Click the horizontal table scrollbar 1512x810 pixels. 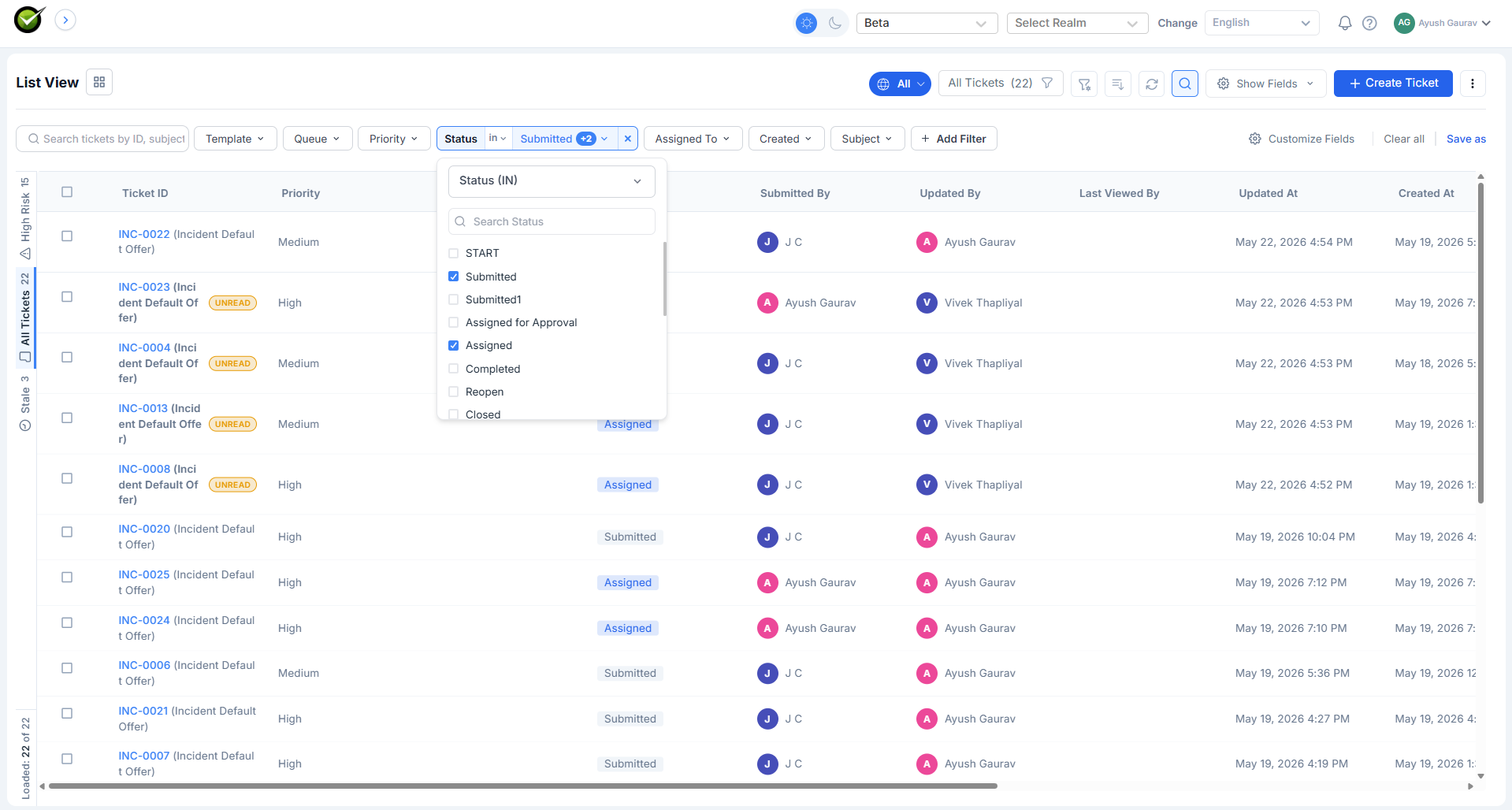(x=523, y=786)
